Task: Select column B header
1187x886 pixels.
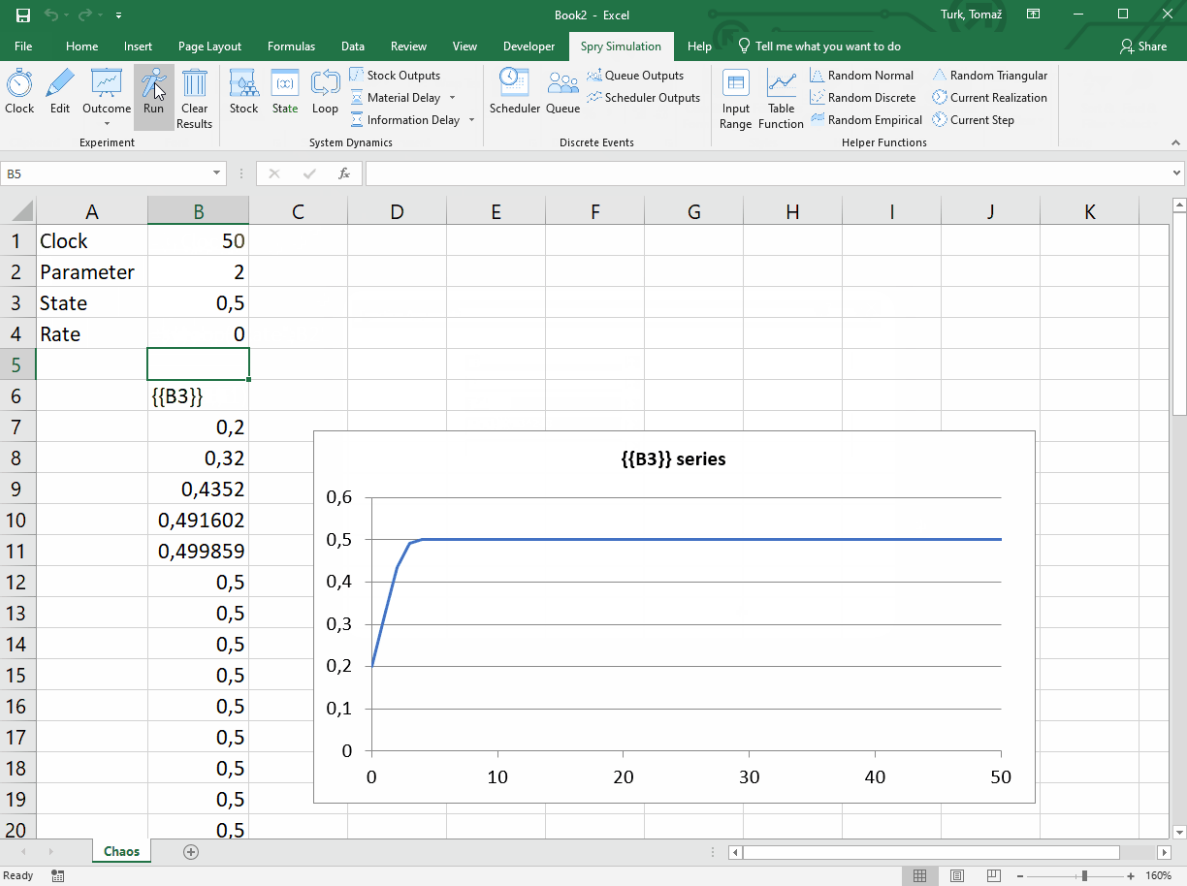Action: tap(198, 211)
